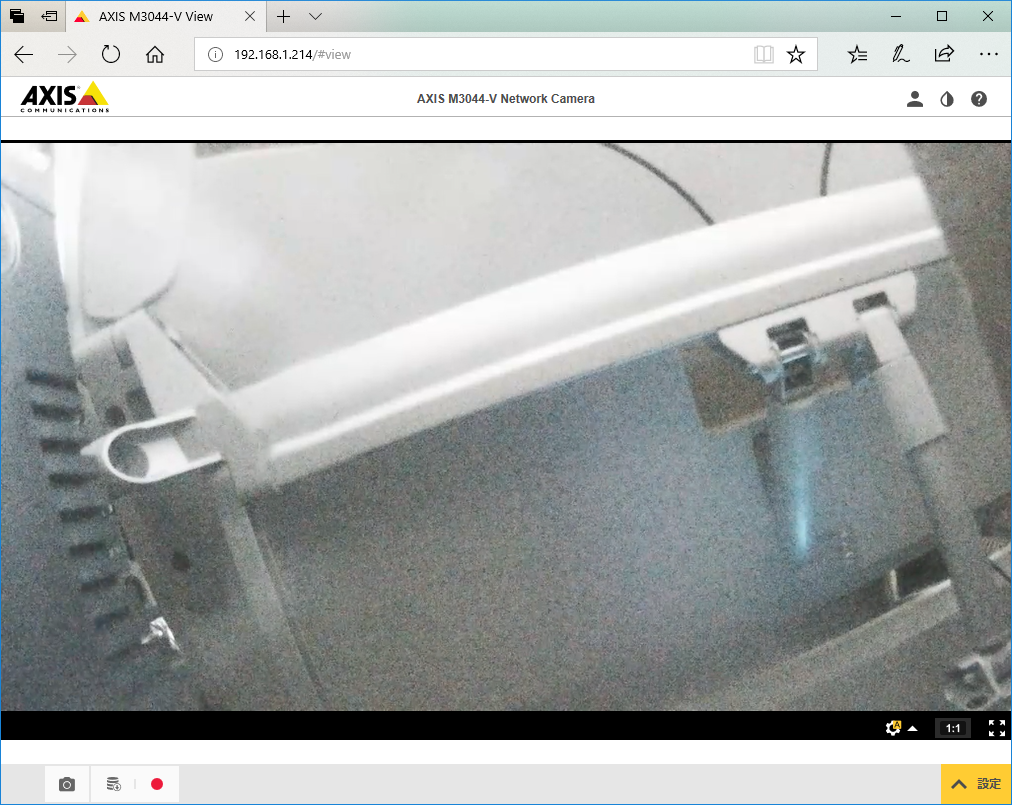Toggle the contrast theme icon
1012x805 pixels.
(947, 99)
